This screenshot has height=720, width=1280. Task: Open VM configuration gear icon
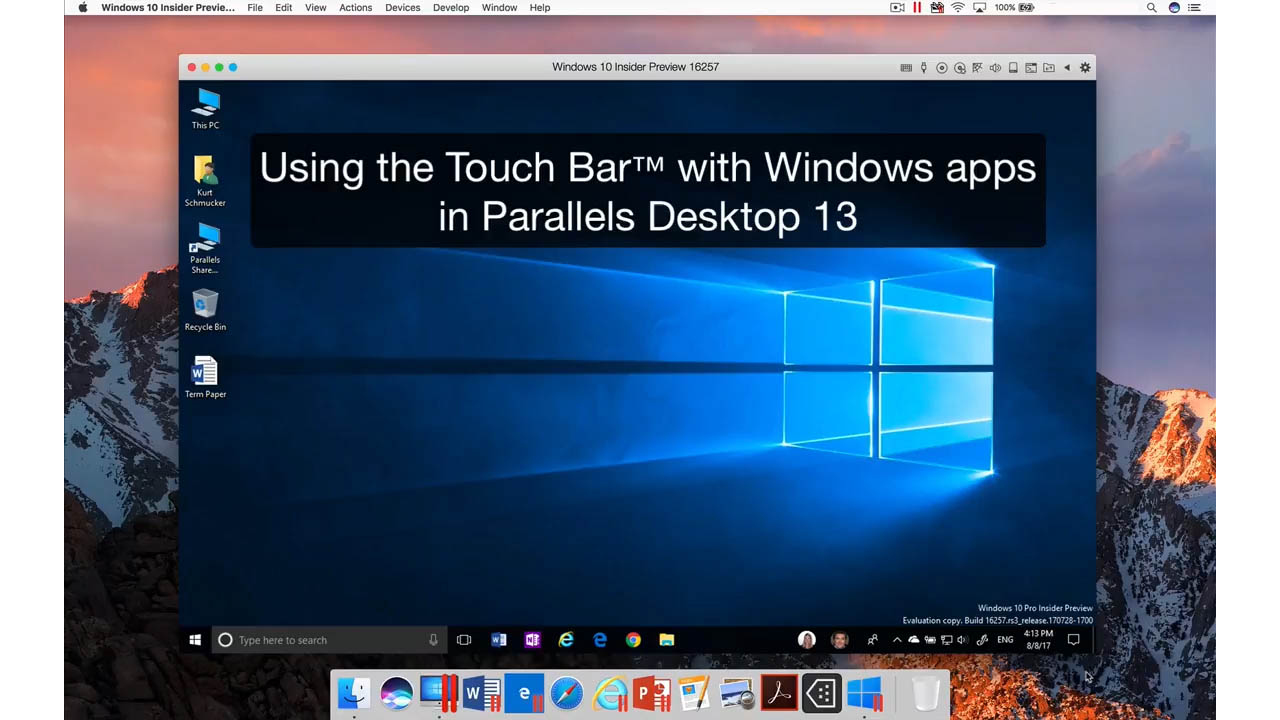pyautogui.click(x=1085, y=68)
